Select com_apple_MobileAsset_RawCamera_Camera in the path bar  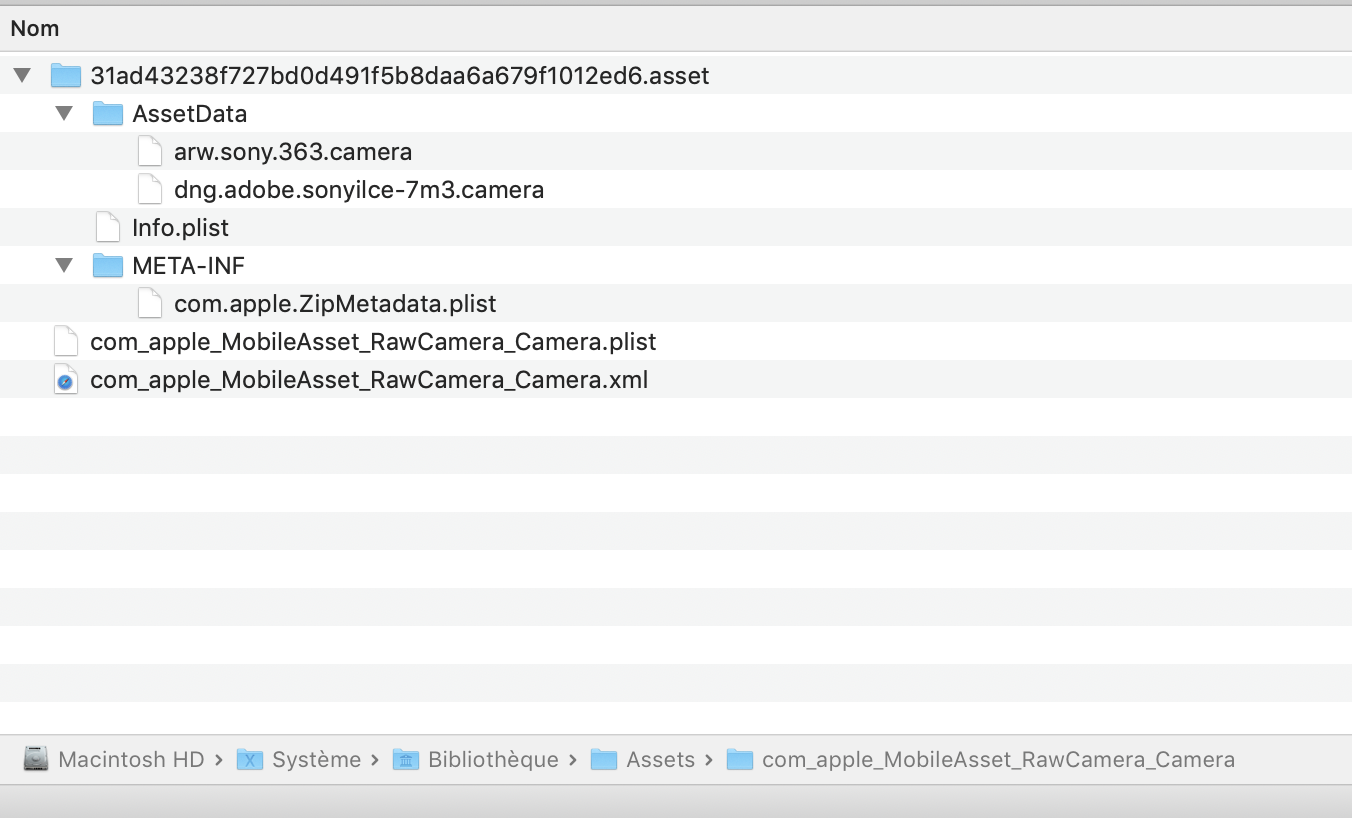[x=998, y=760]
